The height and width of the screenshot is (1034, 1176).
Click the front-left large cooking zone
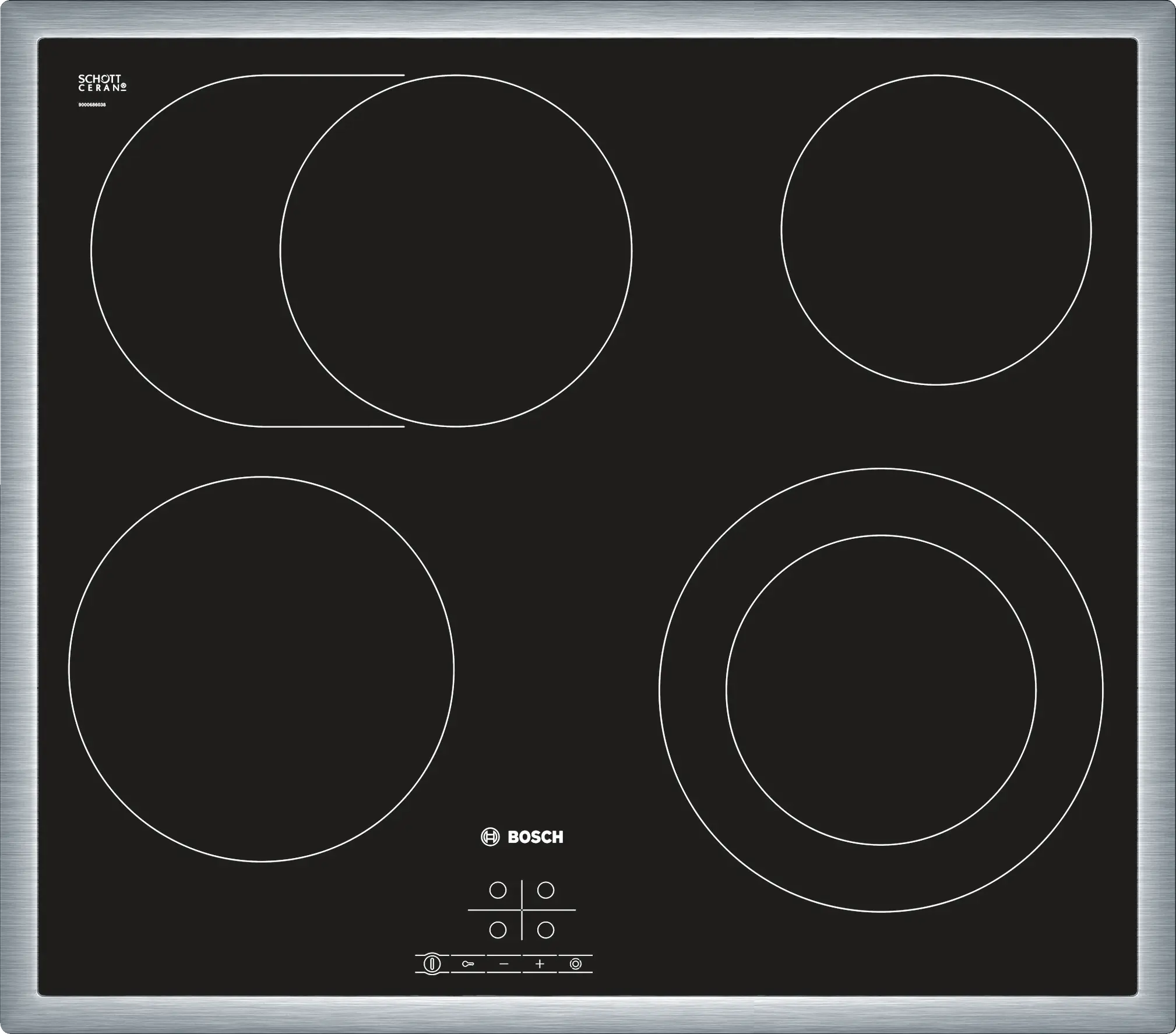pos(261,669)
